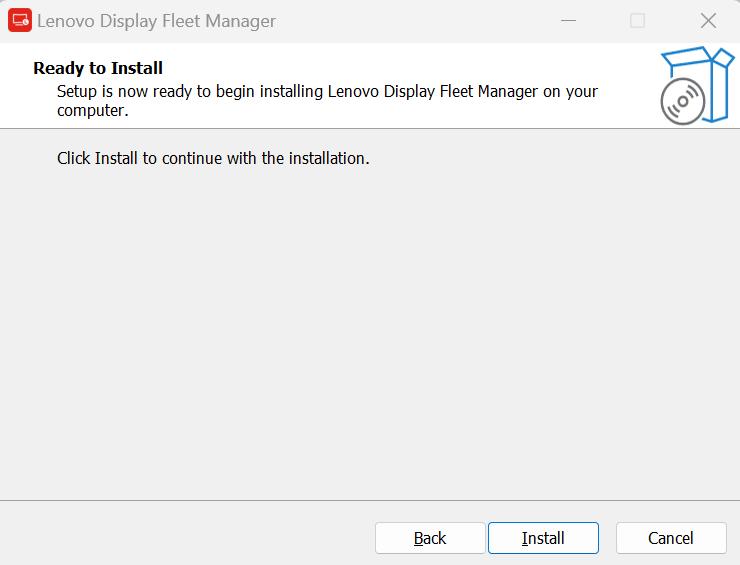Minimize the setup window
Viewport: 740px width, 565px height.
tap(568, 21)
